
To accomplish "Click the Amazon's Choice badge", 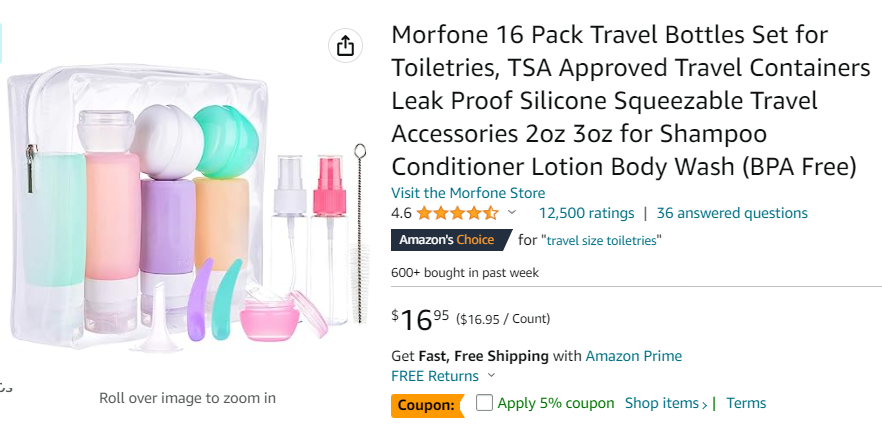I will 446,240.
